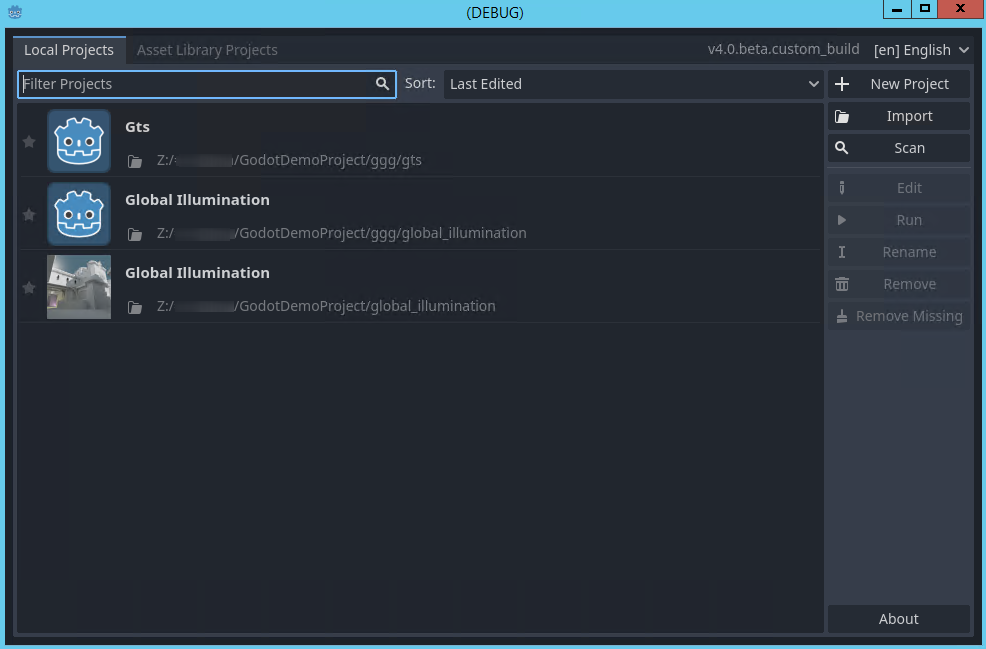986x649 pixels.
Task: Click the building thumbnail of Global Illumination project
Action: click(79, 287)
